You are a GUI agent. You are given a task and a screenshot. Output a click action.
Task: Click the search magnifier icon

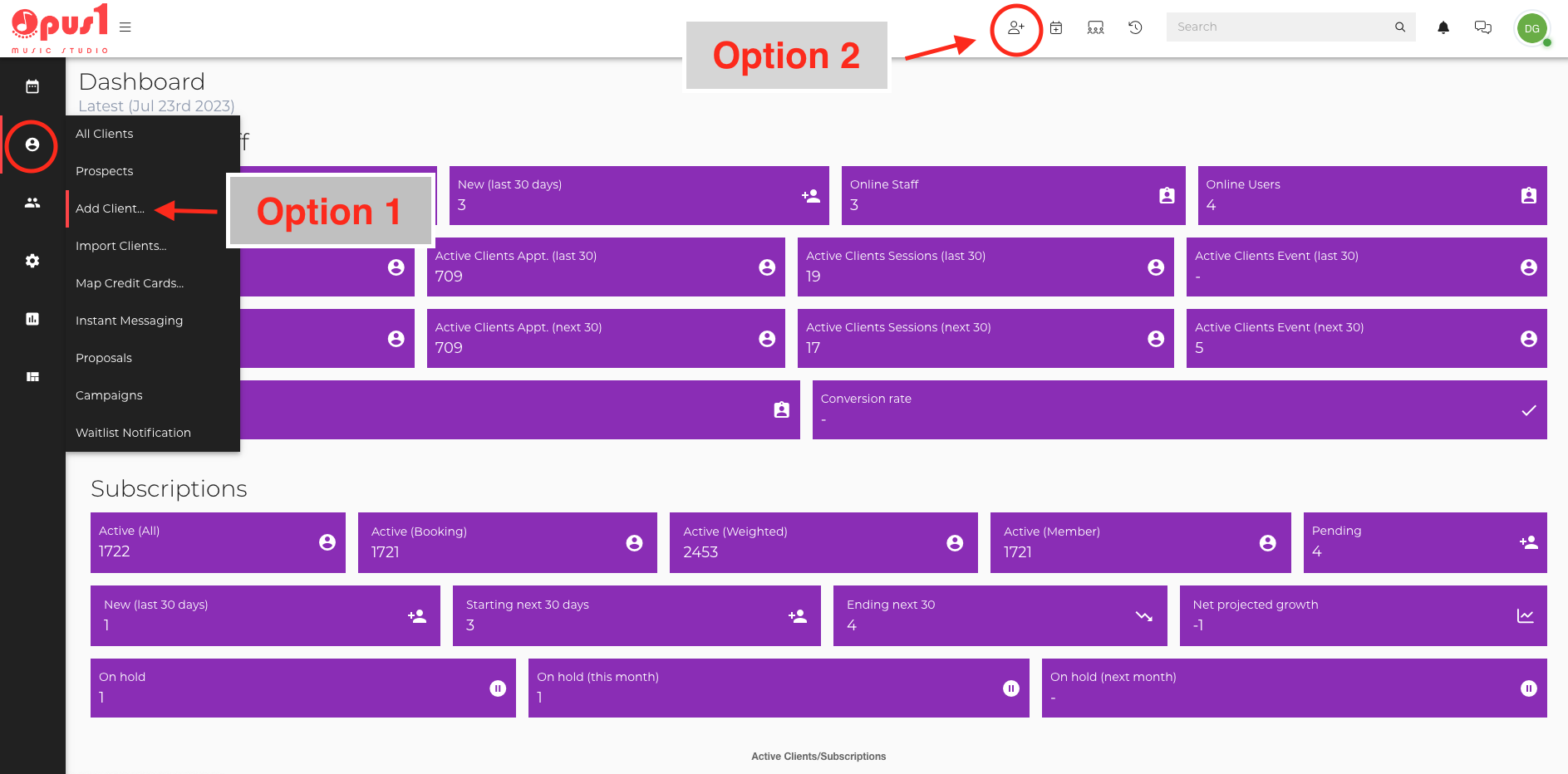(1400, 27)
